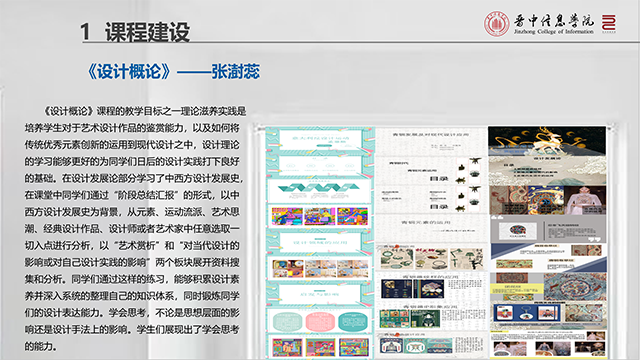Click the line starting '响还是设计手法上的影响'

point(132,329)
